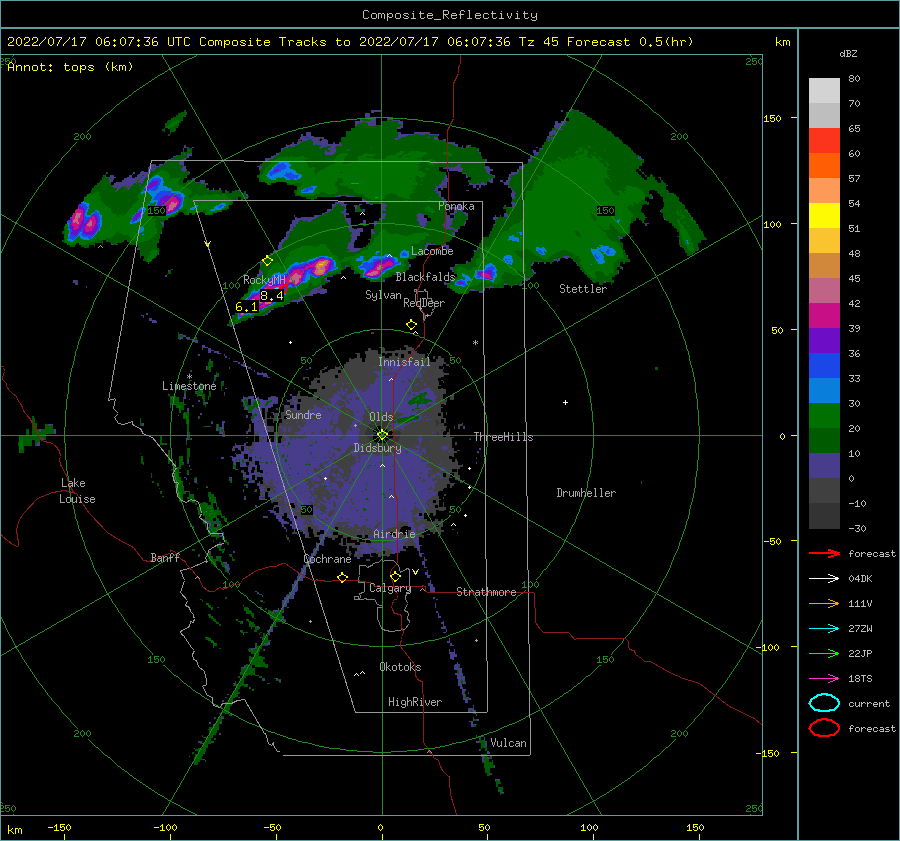Click the Calgary city label
The width and height of the screenshot is (900, 841).
click(390, 588)
